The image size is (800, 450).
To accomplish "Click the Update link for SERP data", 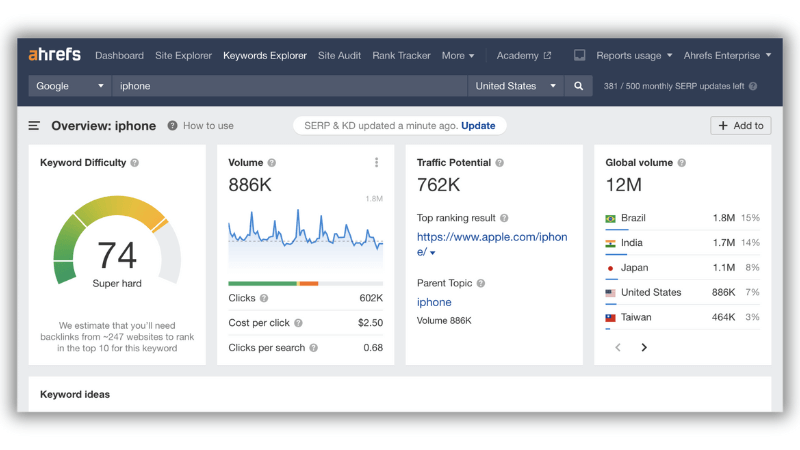I will 478,126.
